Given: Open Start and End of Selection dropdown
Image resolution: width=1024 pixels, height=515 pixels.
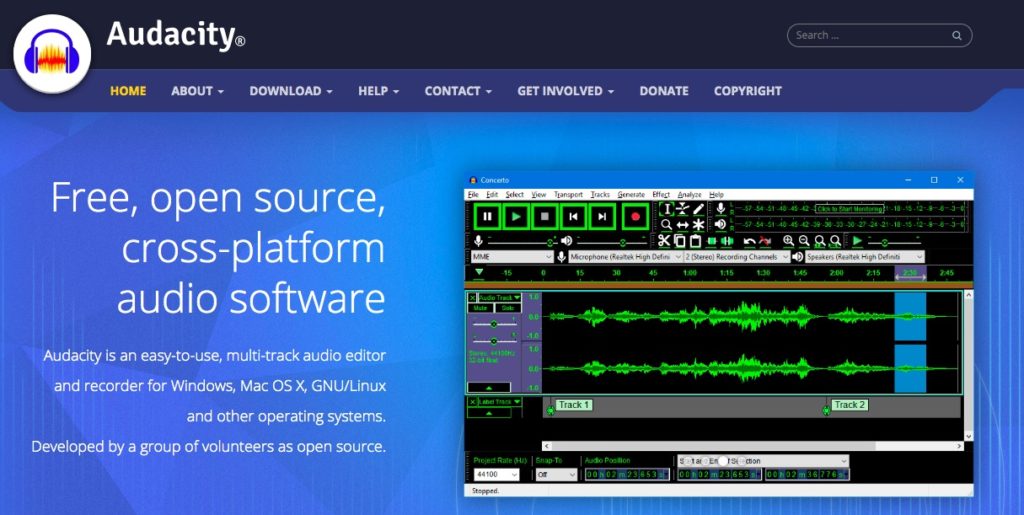Looking at the screenshot, I should click(x=763, y=461).
